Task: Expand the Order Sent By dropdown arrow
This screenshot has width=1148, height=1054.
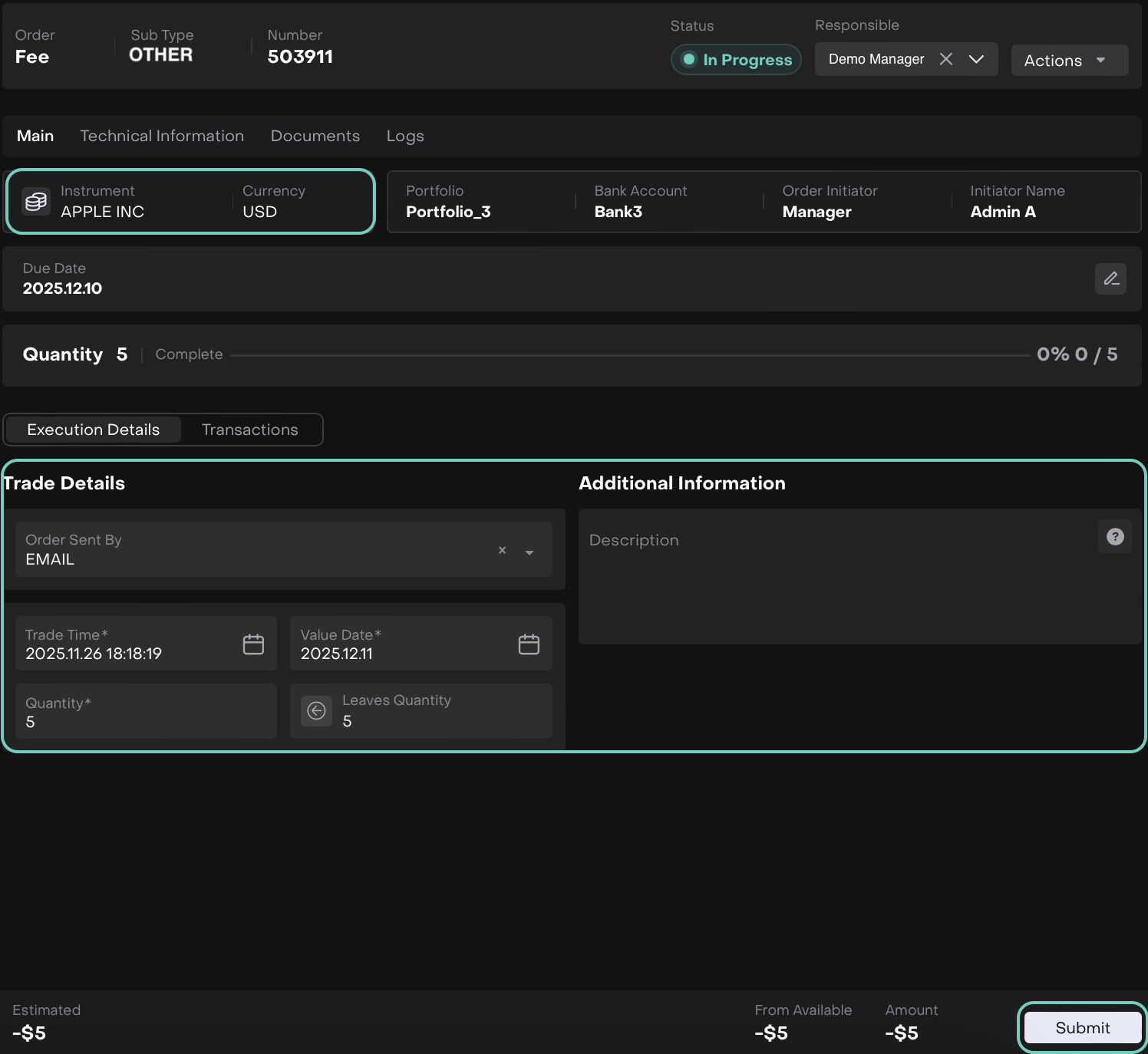Action: 529,552
